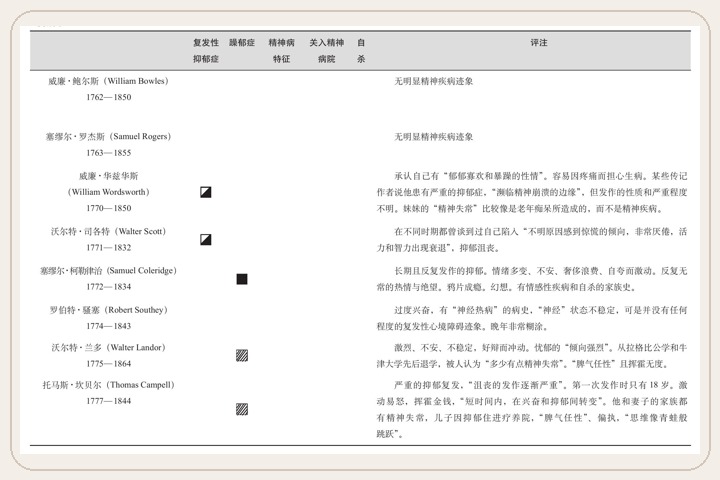Select the column header 精神病特征
The image size is (720, 480).
[281, 51]
